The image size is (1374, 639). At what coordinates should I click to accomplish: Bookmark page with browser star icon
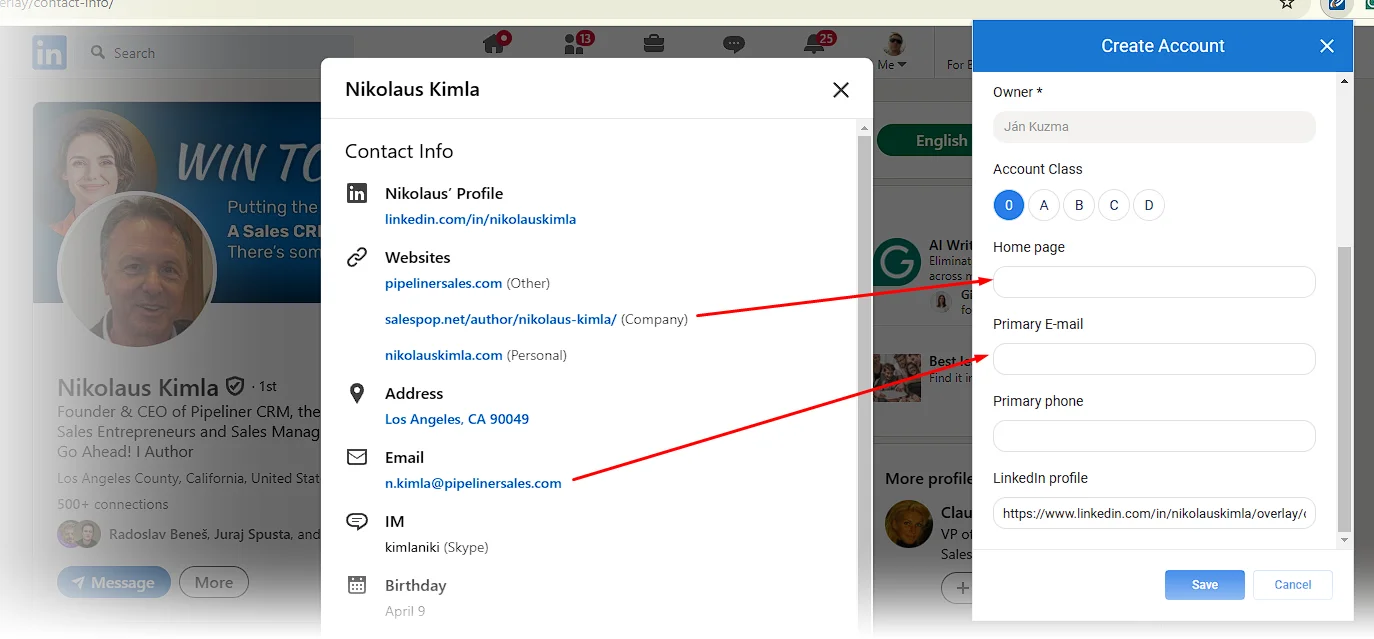(x=1287, y=4)
